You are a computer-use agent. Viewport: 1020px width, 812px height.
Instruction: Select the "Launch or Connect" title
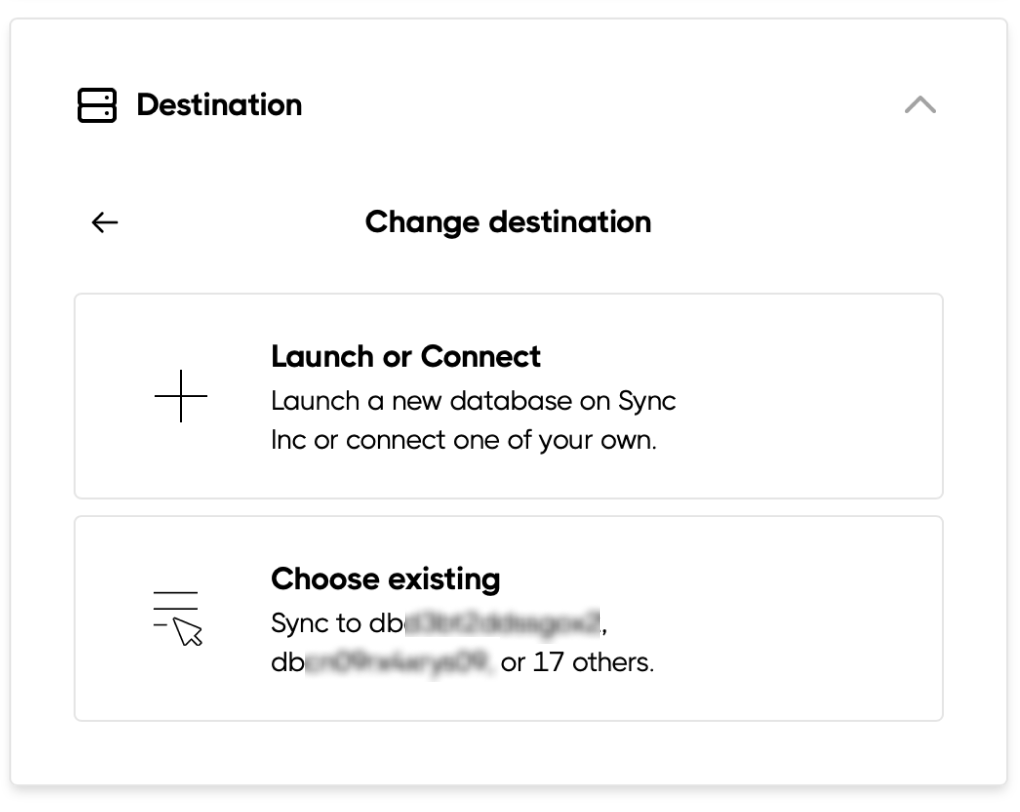pyautogui.click(x=405, y=356)
